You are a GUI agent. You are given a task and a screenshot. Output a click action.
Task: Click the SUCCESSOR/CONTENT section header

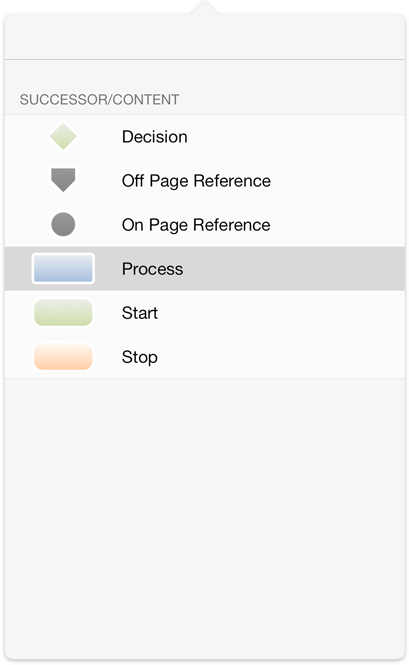pos(99,100)
